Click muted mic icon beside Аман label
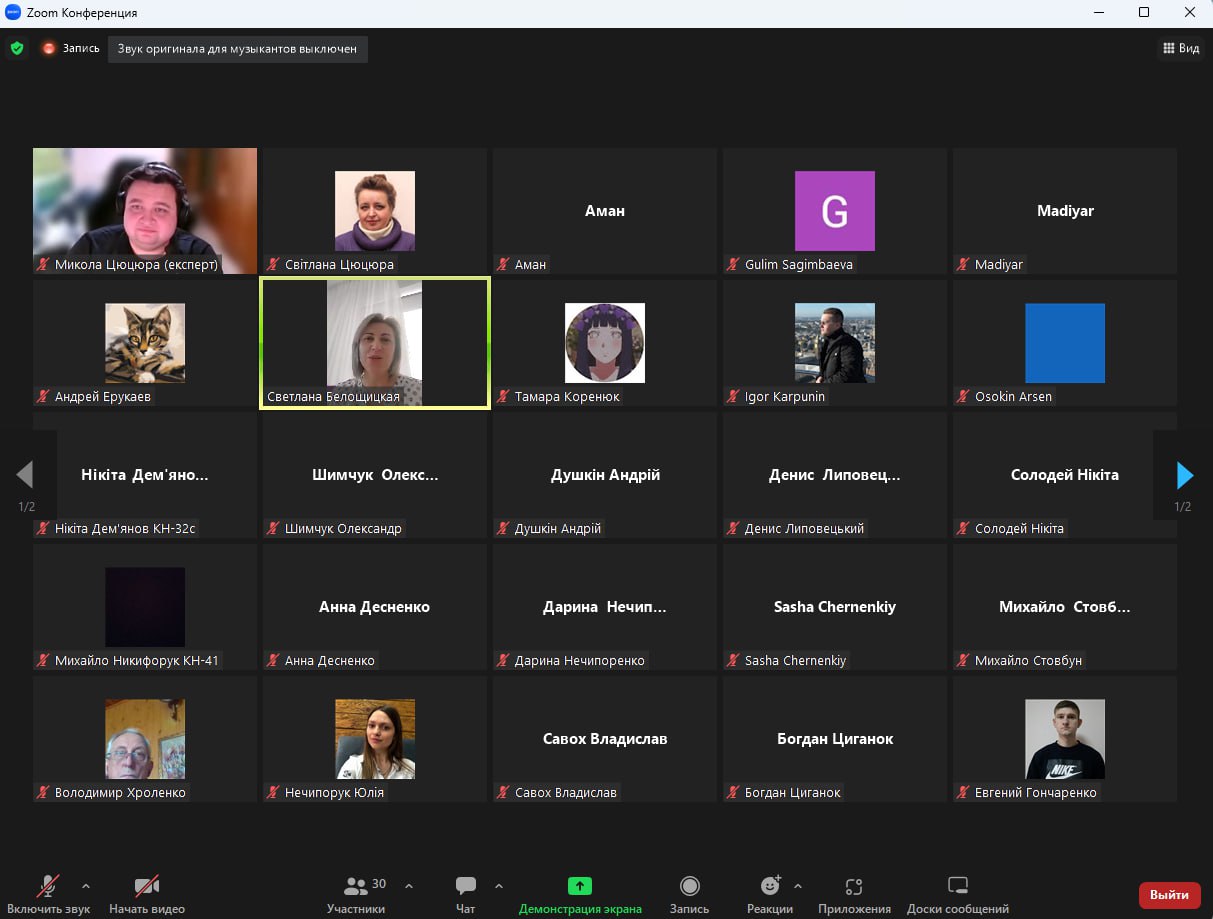 click(x=504, y=265)
